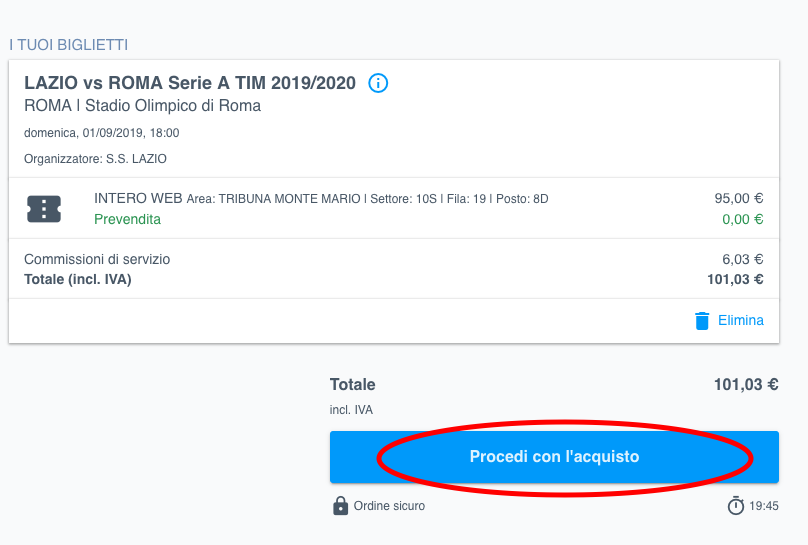
Task: Click the blue trash can icon
Action: [702, 320]
